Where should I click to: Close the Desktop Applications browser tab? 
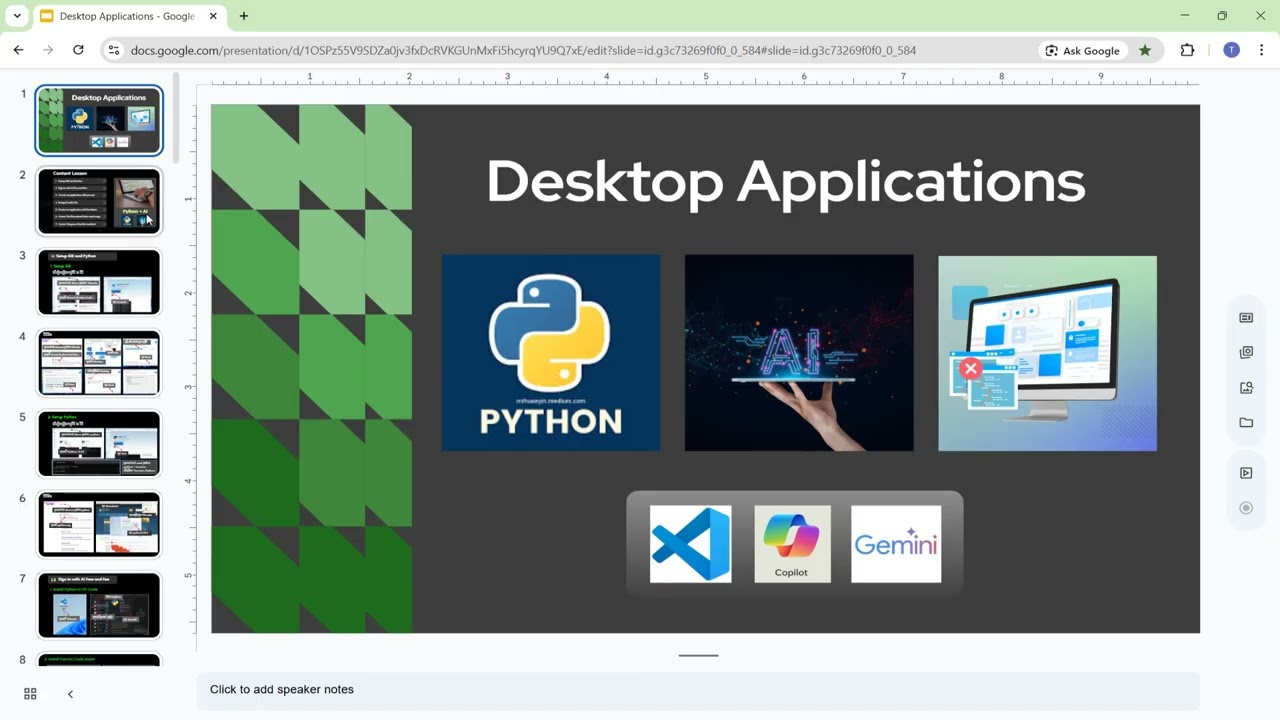click(x=214, y=16)
